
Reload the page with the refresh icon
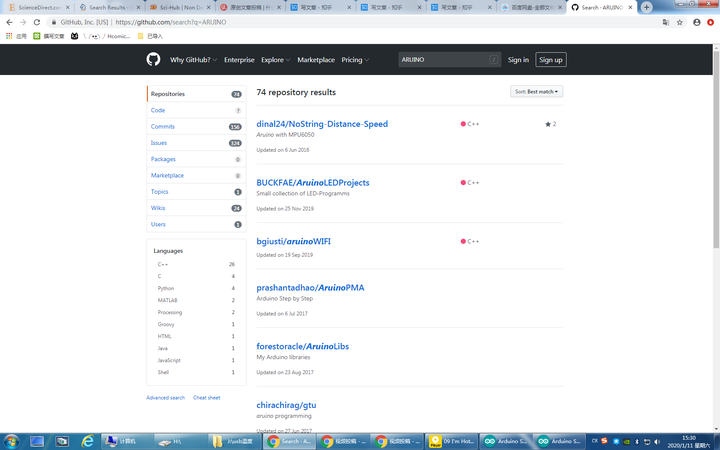tap(37, 22)
